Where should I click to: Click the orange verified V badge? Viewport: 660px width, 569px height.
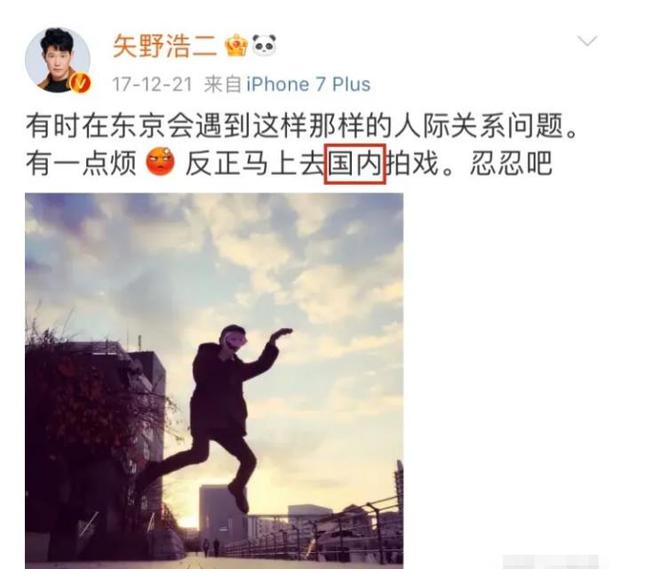80,82
